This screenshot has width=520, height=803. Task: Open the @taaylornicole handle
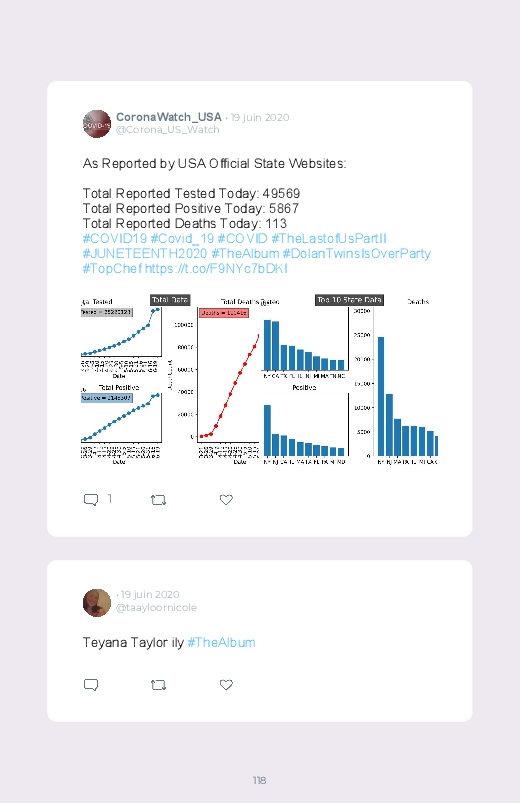coord(156,607)
